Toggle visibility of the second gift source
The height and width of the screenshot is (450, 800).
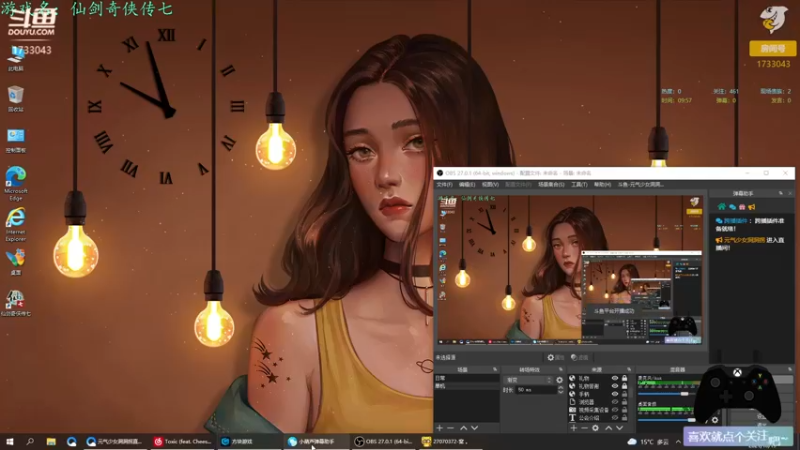pyautogui.click(x=615, y=386)
